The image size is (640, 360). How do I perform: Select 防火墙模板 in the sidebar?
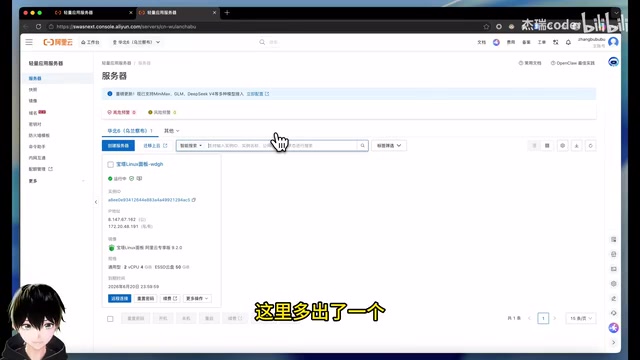tap(39, 135)
